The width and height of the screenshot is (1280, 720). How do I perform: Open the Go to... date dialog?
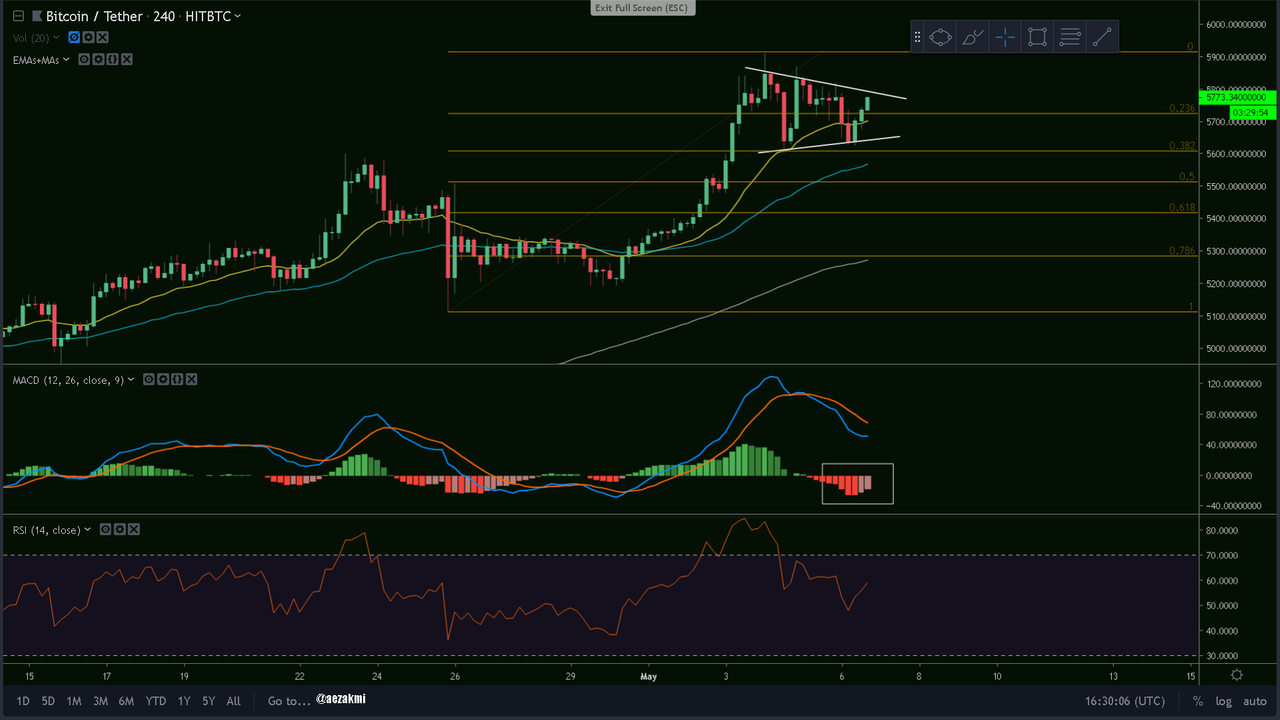(289, 701)
